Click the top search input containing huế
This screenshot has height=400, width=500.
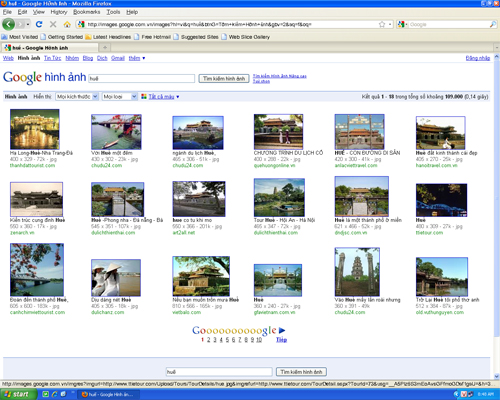pyautogui.click(x=142, y=78)
